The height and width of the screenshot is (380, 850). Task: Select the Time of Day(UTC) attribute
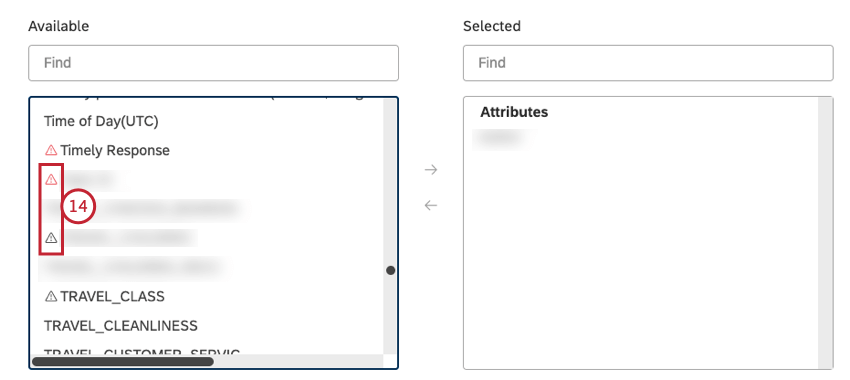(x=101, y=121)
